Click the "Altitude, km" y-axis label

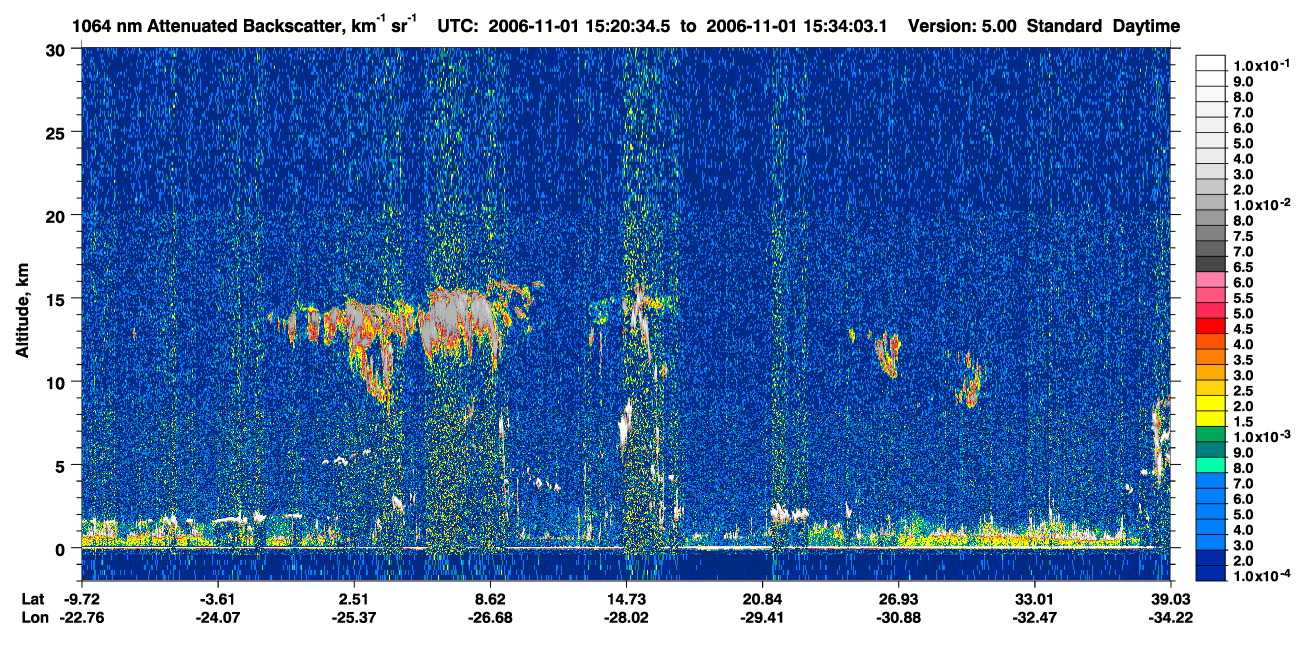point(22,312)
